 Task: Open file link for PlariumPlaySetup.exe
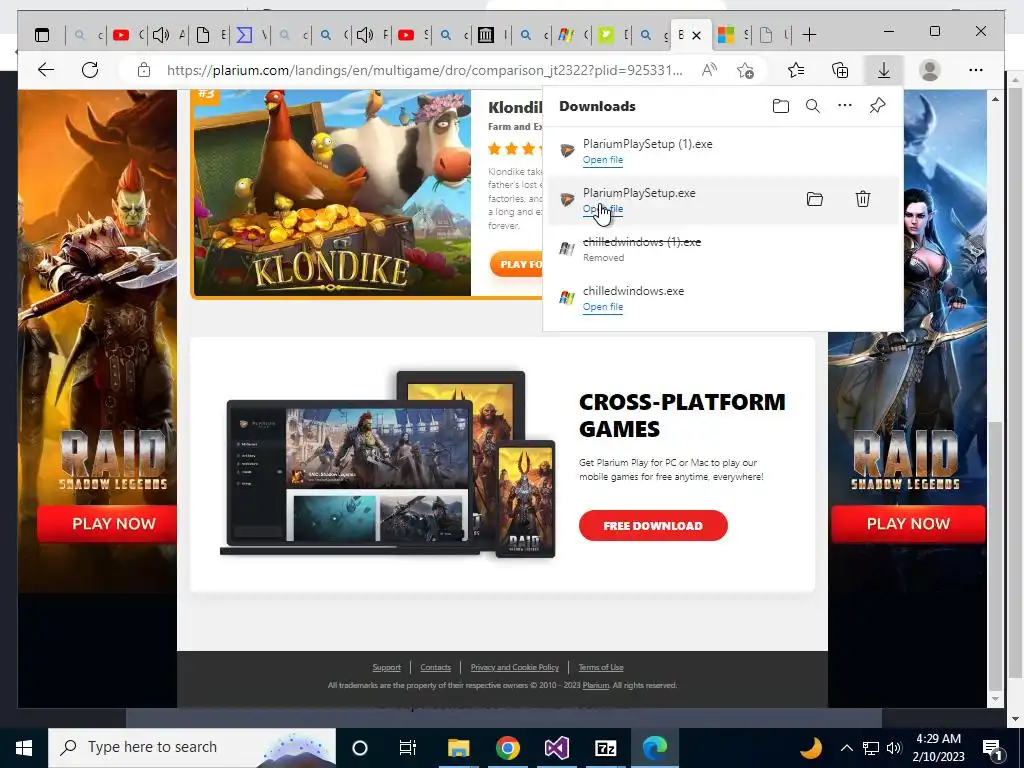pos(603,209)
